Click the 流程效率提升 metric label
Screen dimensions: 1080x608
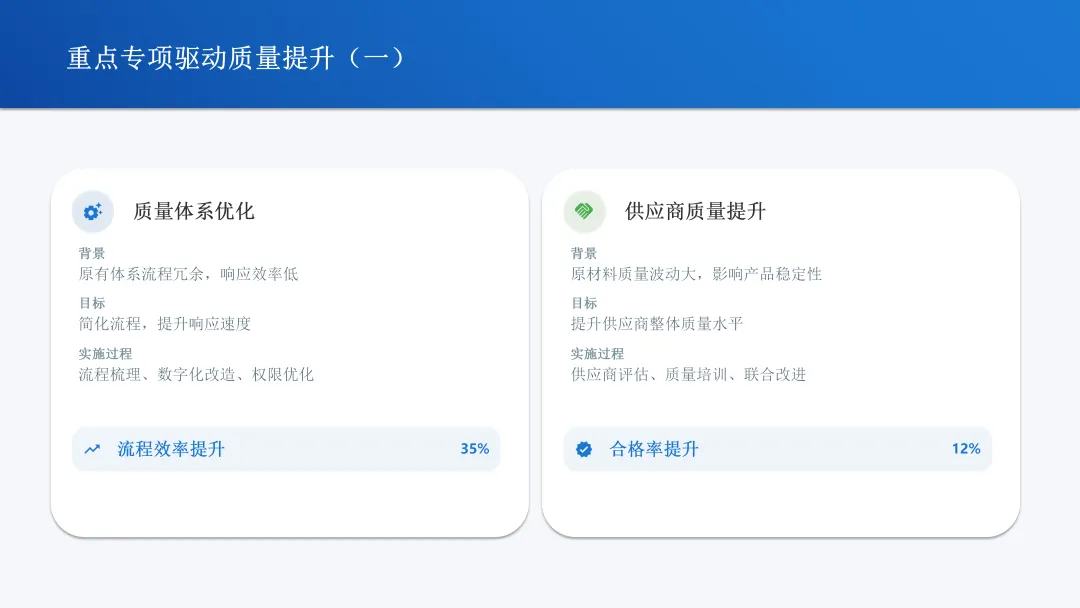[171, 449]
